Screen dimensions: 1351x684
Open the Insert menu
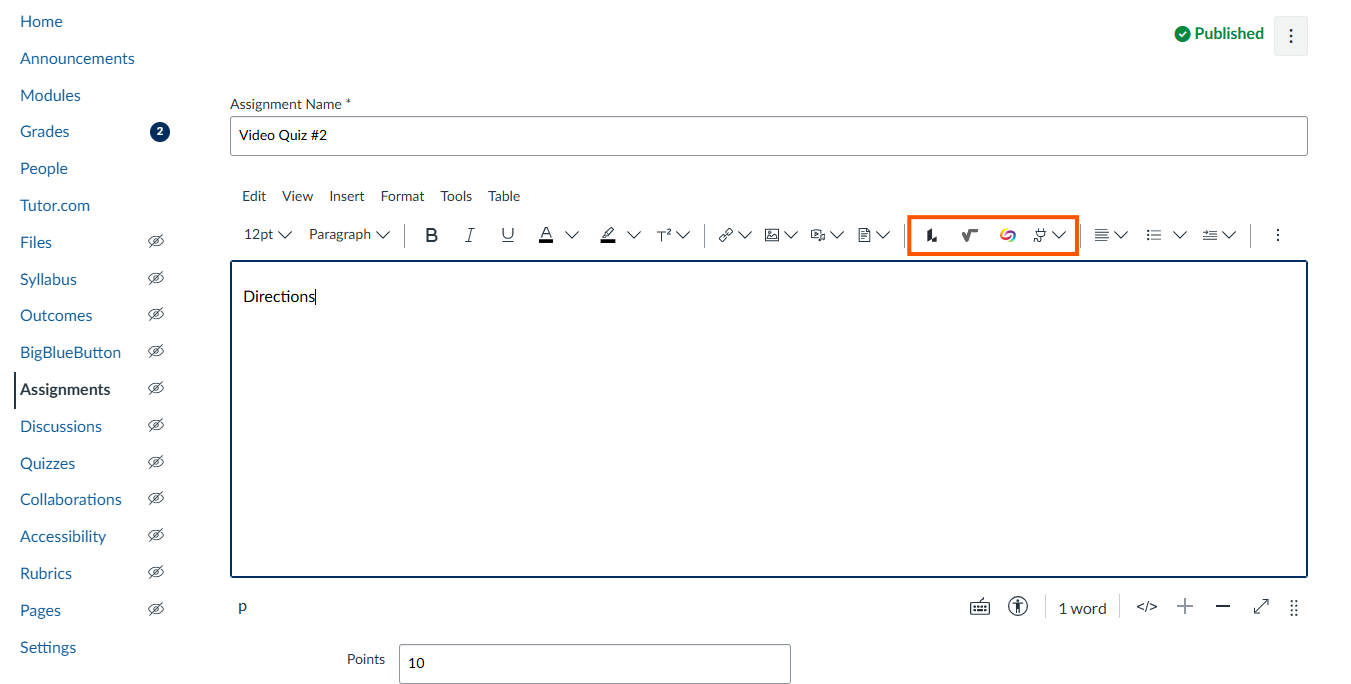[x=347, y=196]
